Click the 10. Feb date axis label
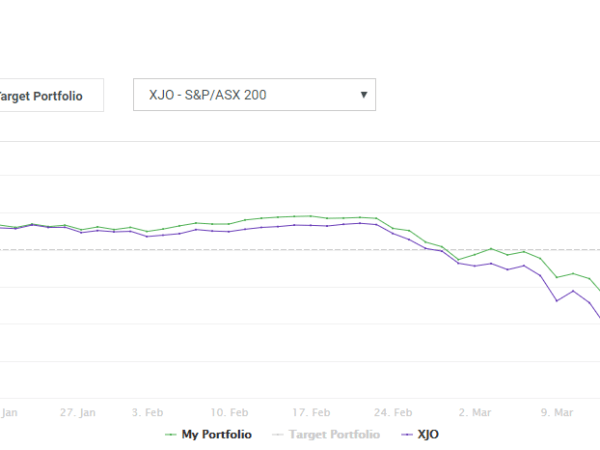The height and width of the screenshot is (450, 600). coord(229,411)
